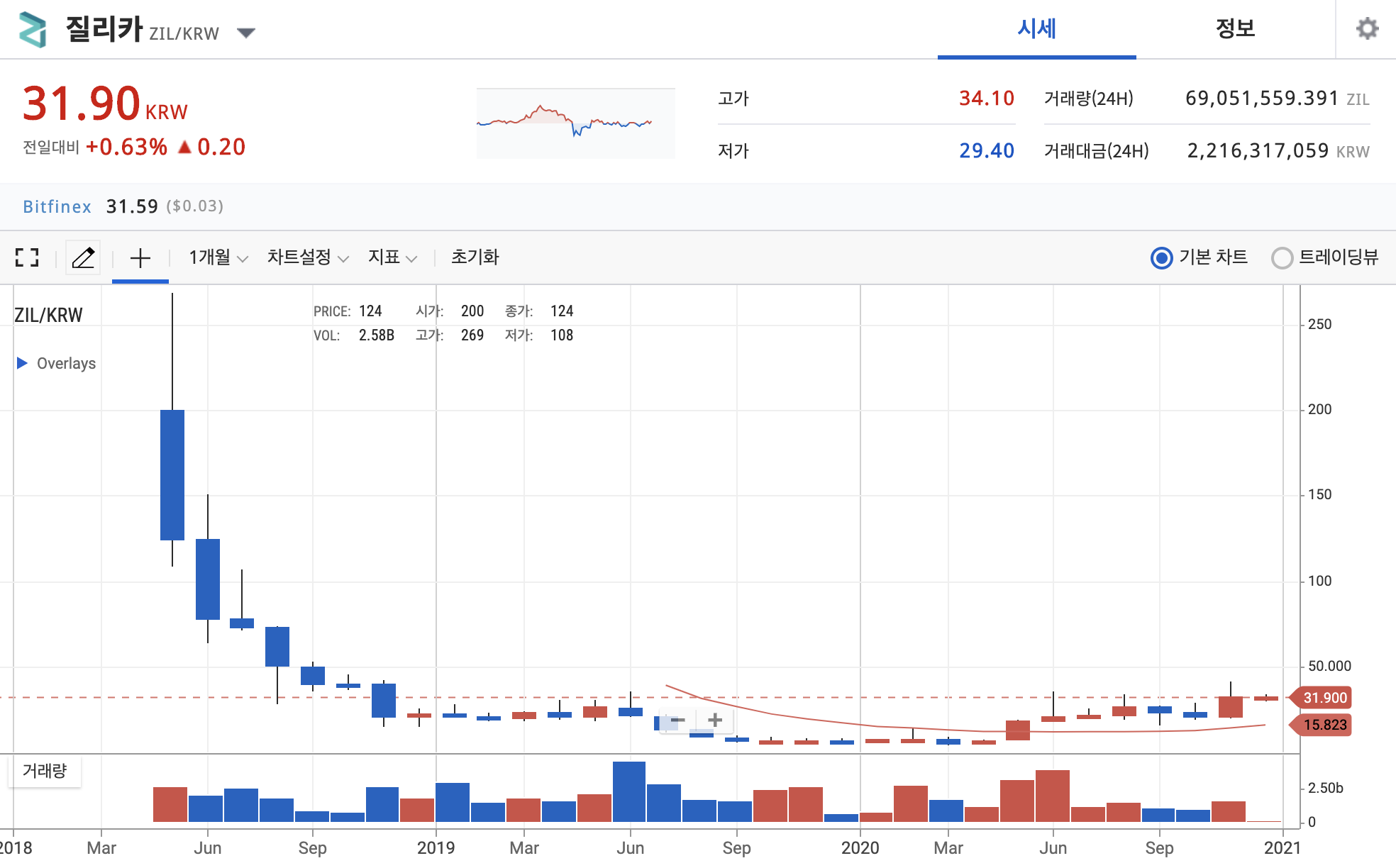Image resolution: width=1396 pixels, height=868 pixels.
Task: Open the settings gear icon
Action: click(x=1366, y=29)
